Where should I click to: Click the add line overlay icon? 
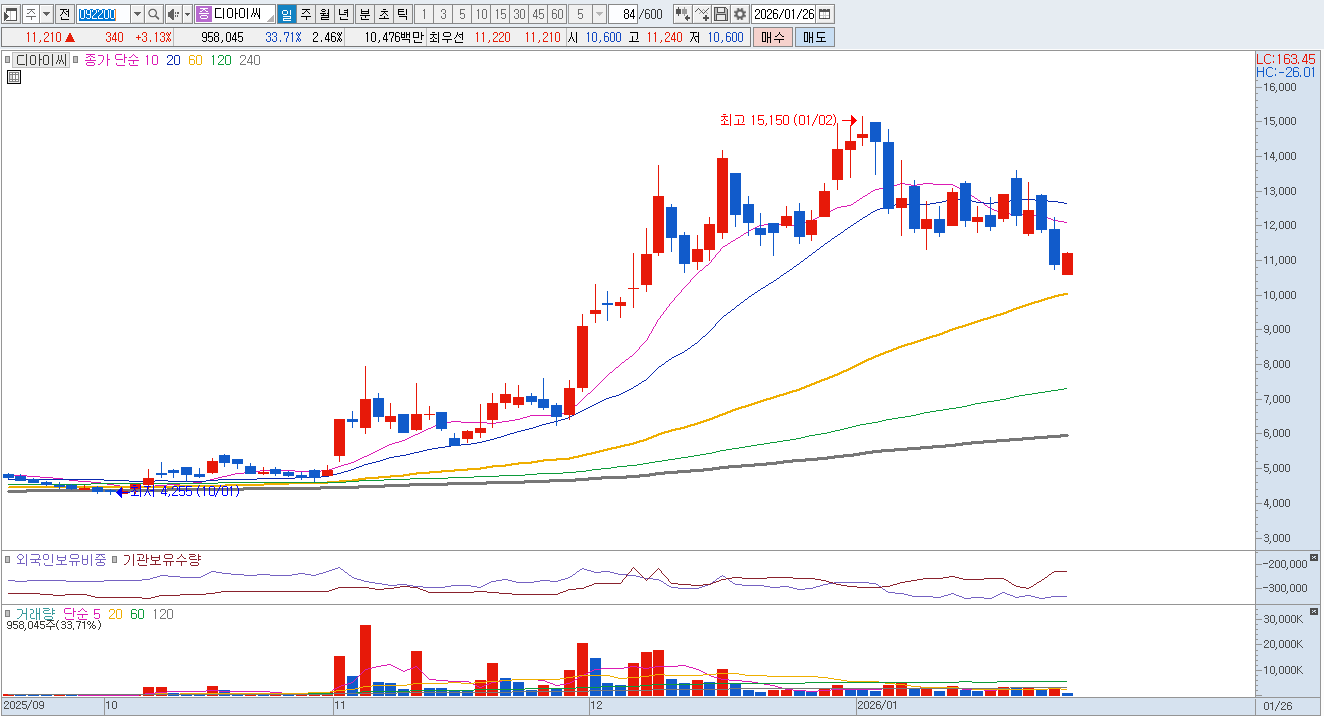[x=702, y=14]
